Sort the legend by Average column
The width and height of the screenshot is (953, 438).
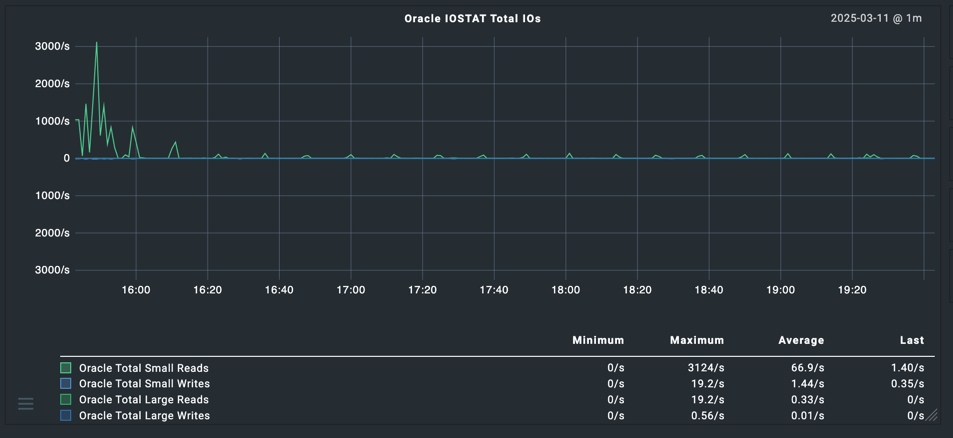pyautogui.click(x=801, y=341)
